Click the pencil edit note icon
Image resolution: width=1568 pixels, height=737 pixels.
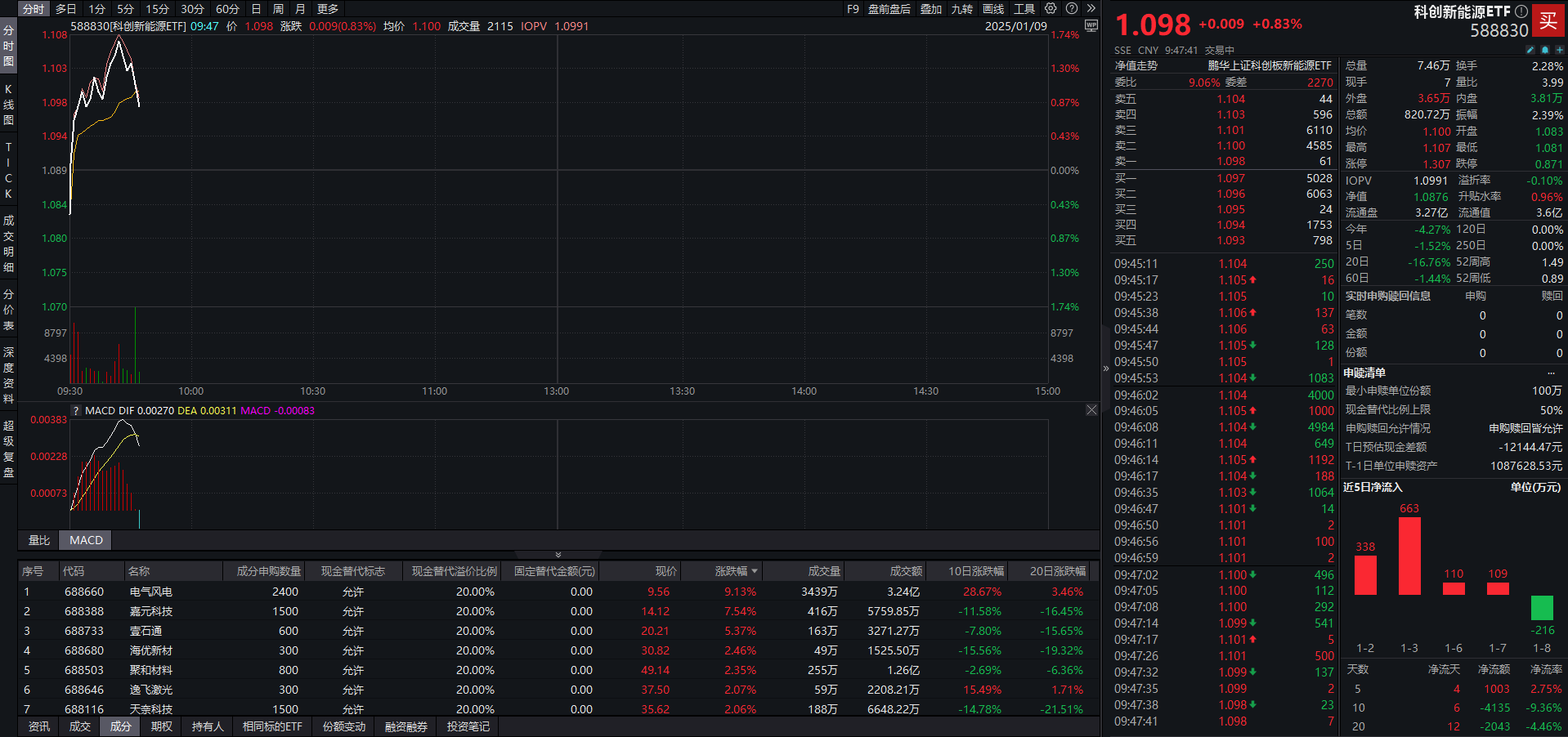point(1530,50)
